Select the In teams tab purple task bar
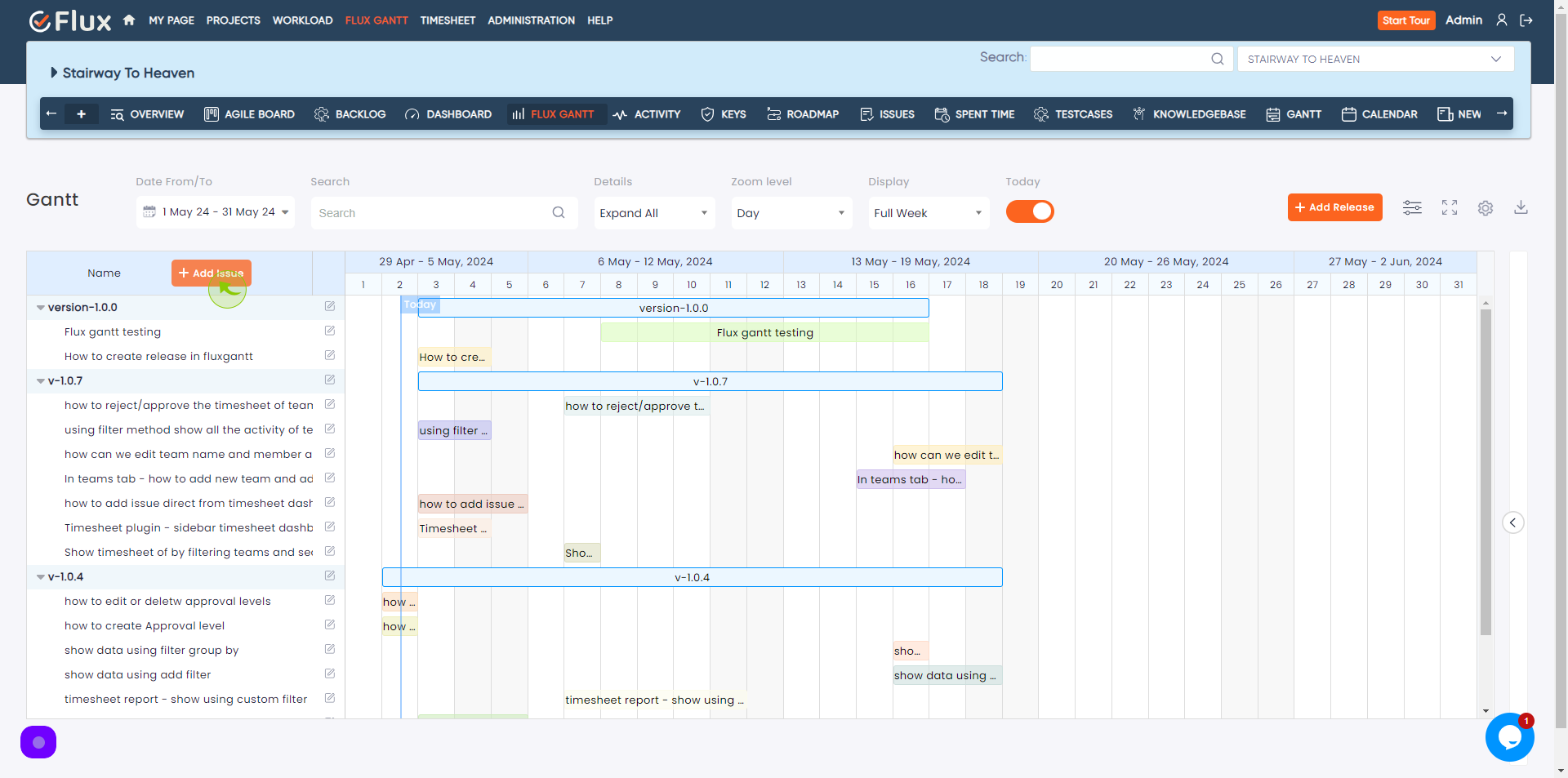 [911, 479]
